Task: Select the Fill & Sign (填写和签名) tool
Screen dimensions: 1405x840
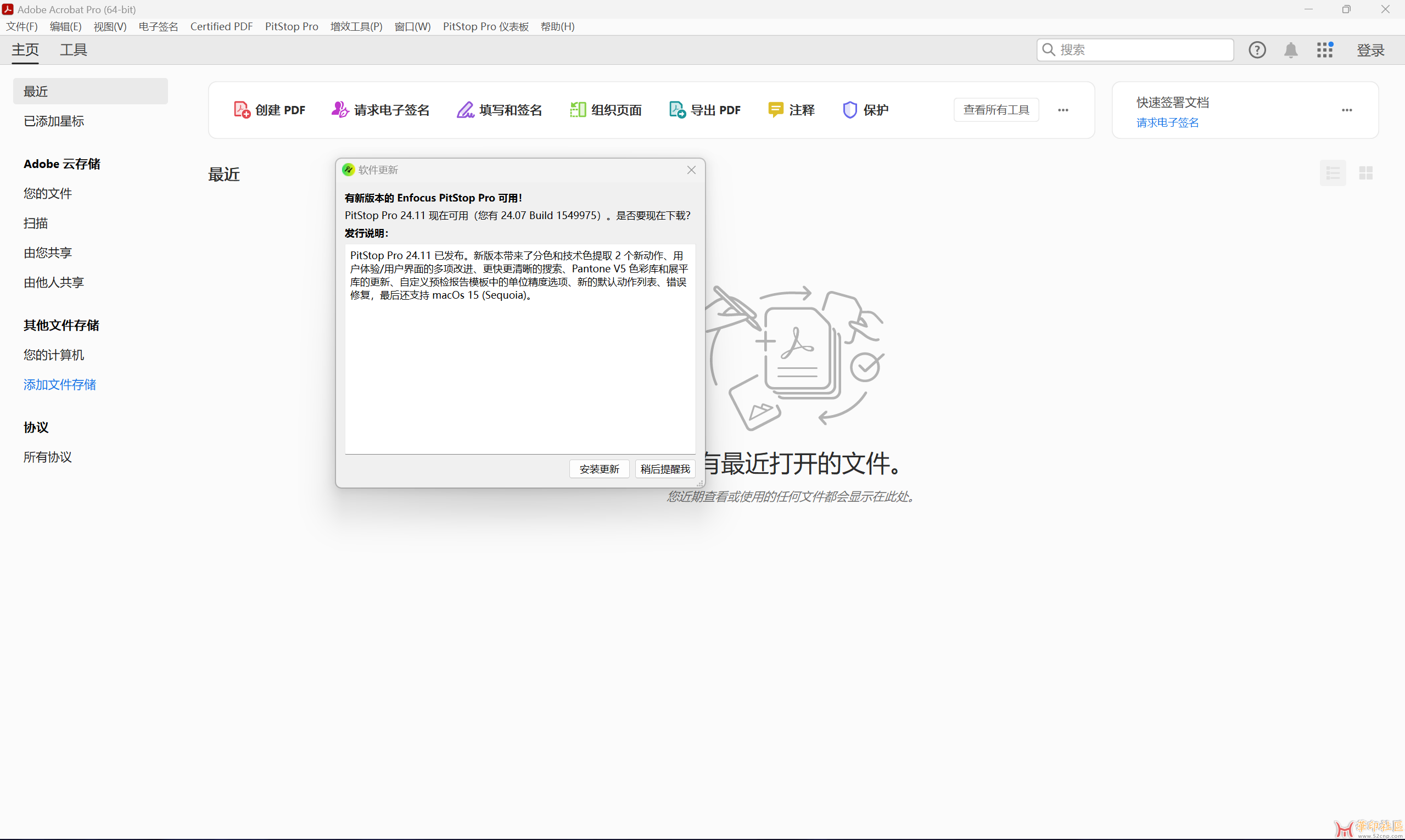Action: coord(499,109)
